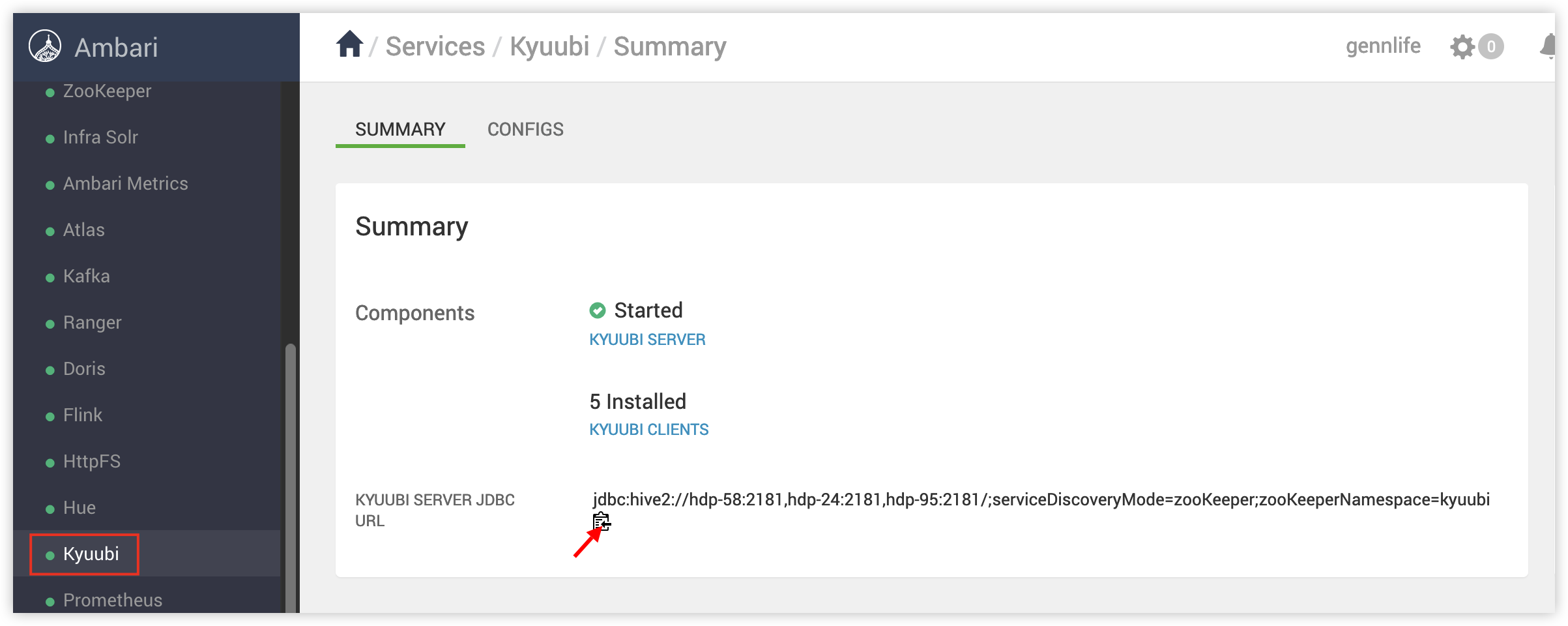Open background operations gear icon
Viewport: 1568px width, 626px height.
pos(1462,47)
